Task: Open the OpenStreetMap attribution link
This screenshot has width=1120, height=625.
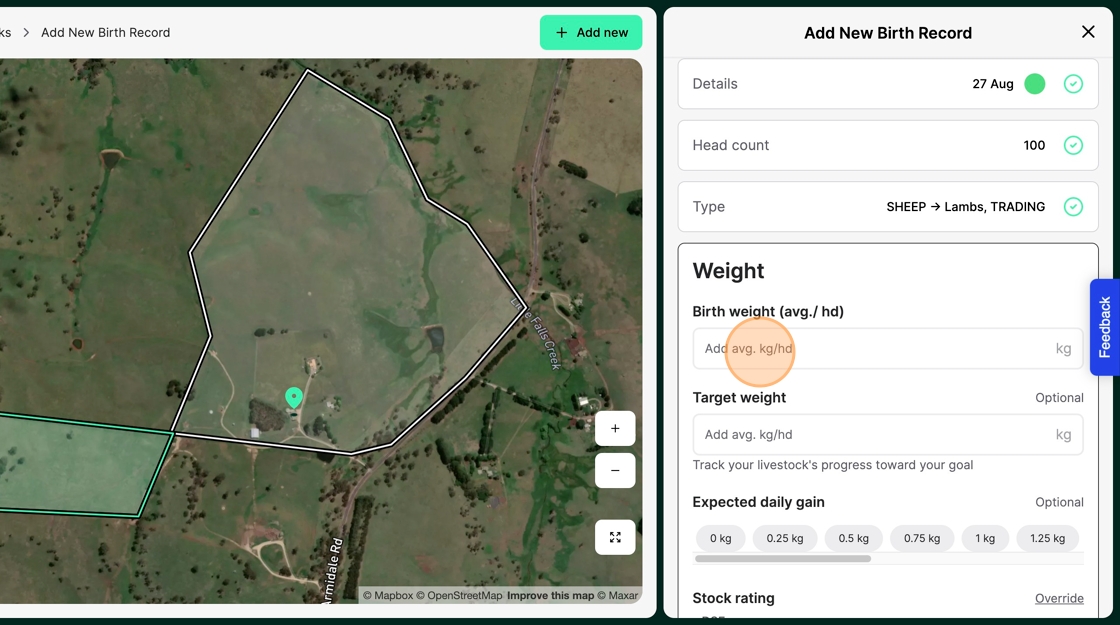Action: pyautogui.click(x=459, y=596)
